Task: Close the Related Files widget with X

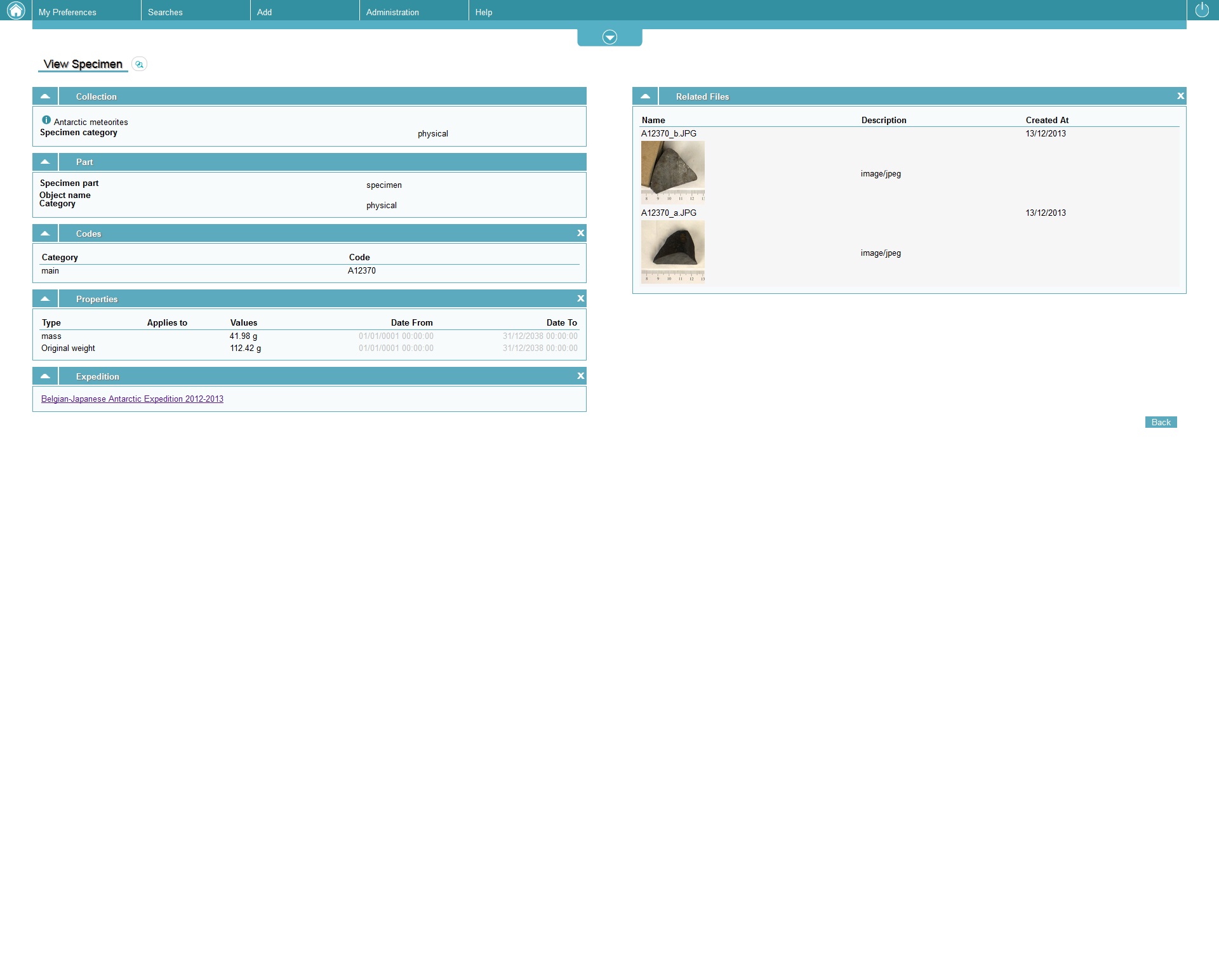Action: 1180,96
